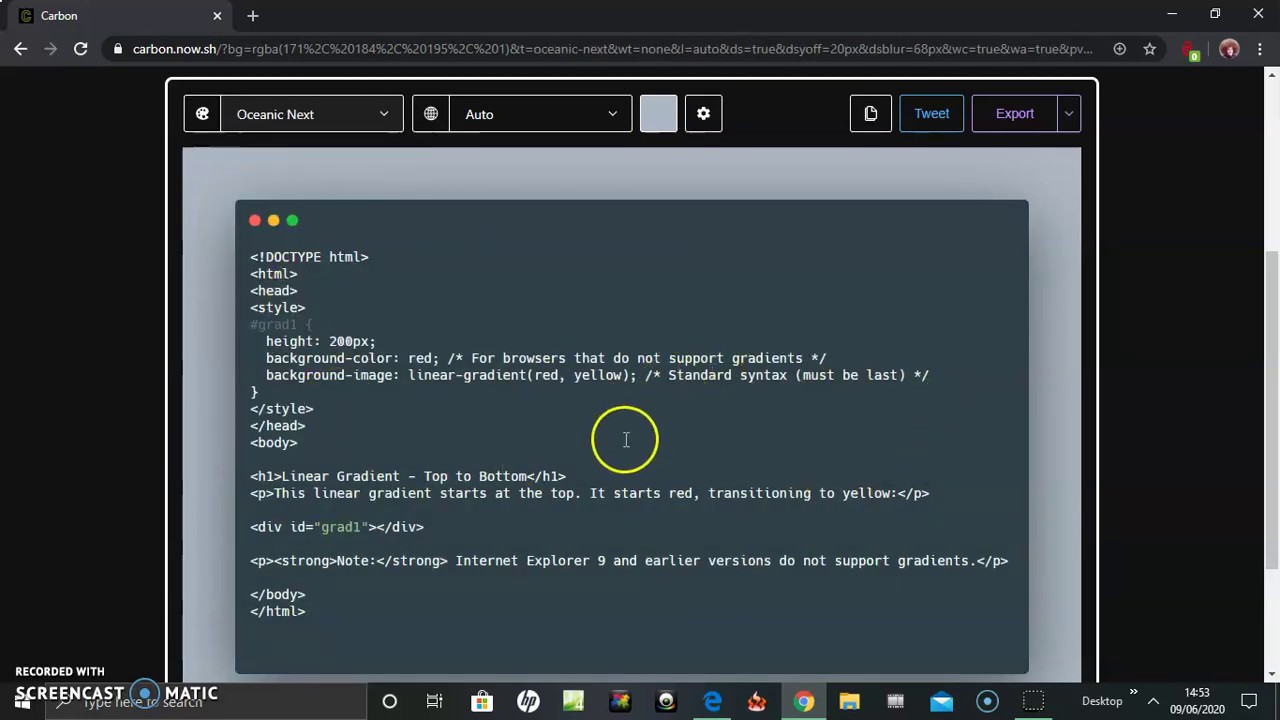Click the Internet Explorer 9 note paragraph line
Screen dimensions: 1280x720
pyautogui.click(x=629, y=561)
